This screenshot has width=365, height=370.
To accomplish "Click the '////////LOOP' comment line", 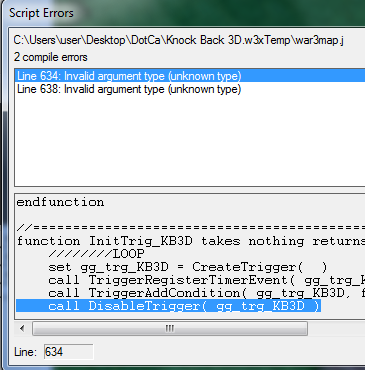I will coord(96,254).
